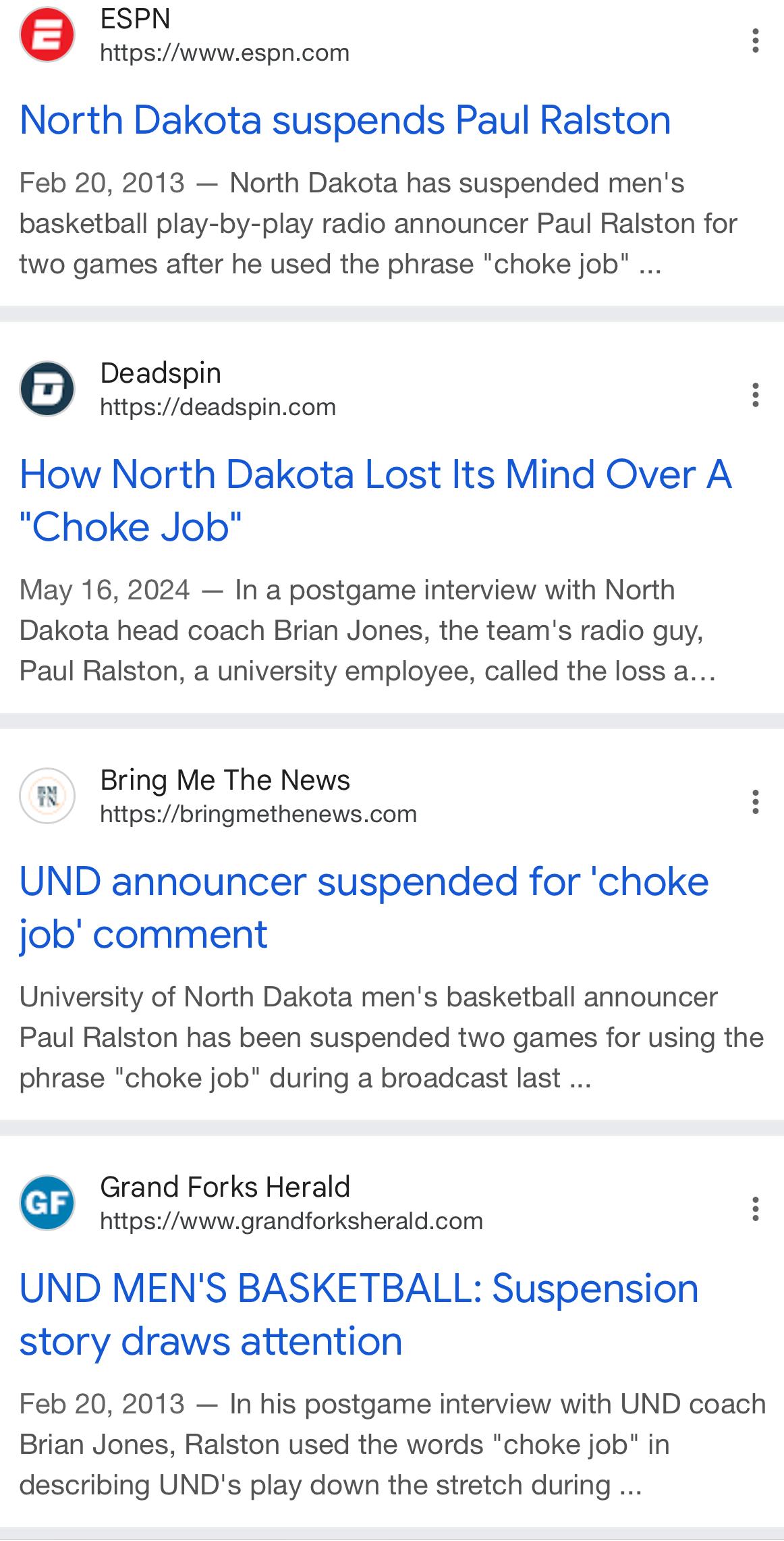The image size is (784, 1541).
Task: Open "UND MEN'S BASKETBALL: Suspension story" headline
Action: [358, 1314]
